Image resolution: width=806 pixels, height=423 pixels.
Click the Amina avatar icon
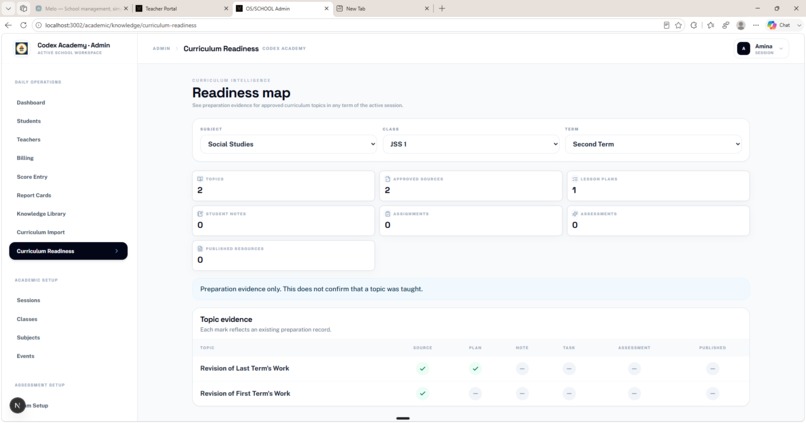tap(743, 49)
